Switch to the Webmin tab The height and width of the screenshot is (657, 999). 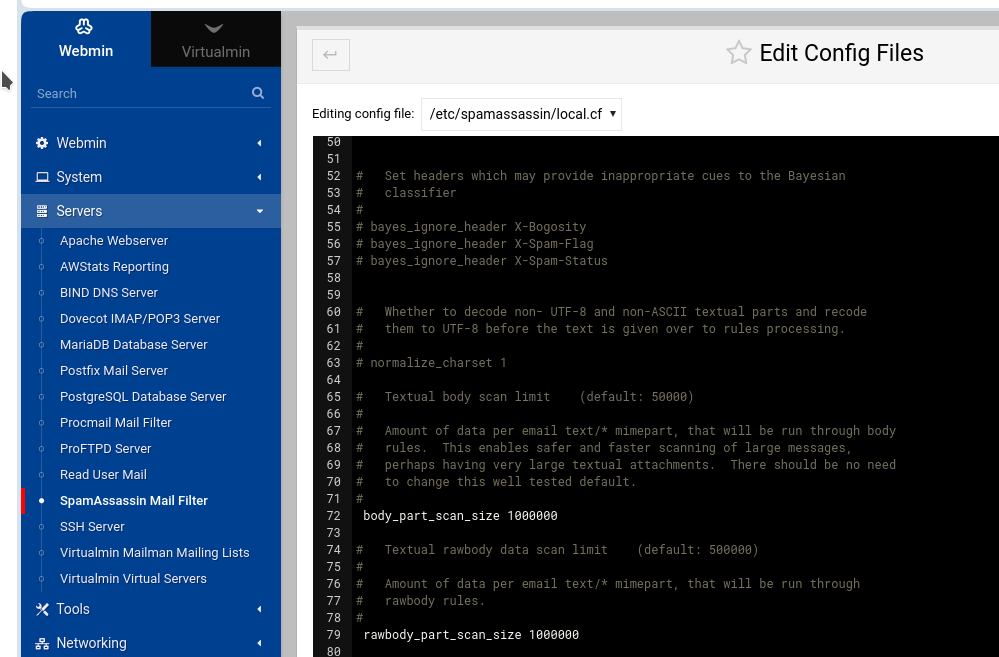(x=86, y=39)
